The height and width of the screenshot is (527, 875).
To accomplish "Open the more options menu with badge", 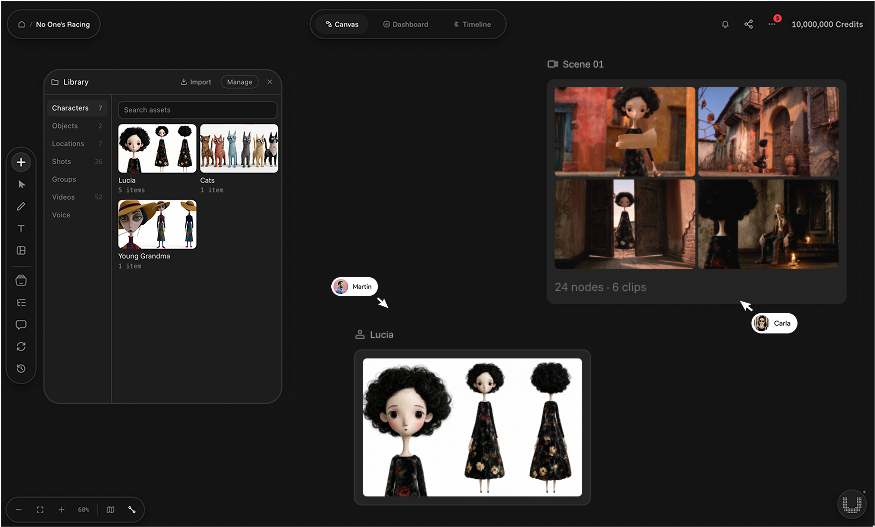I will click(772, 24).
